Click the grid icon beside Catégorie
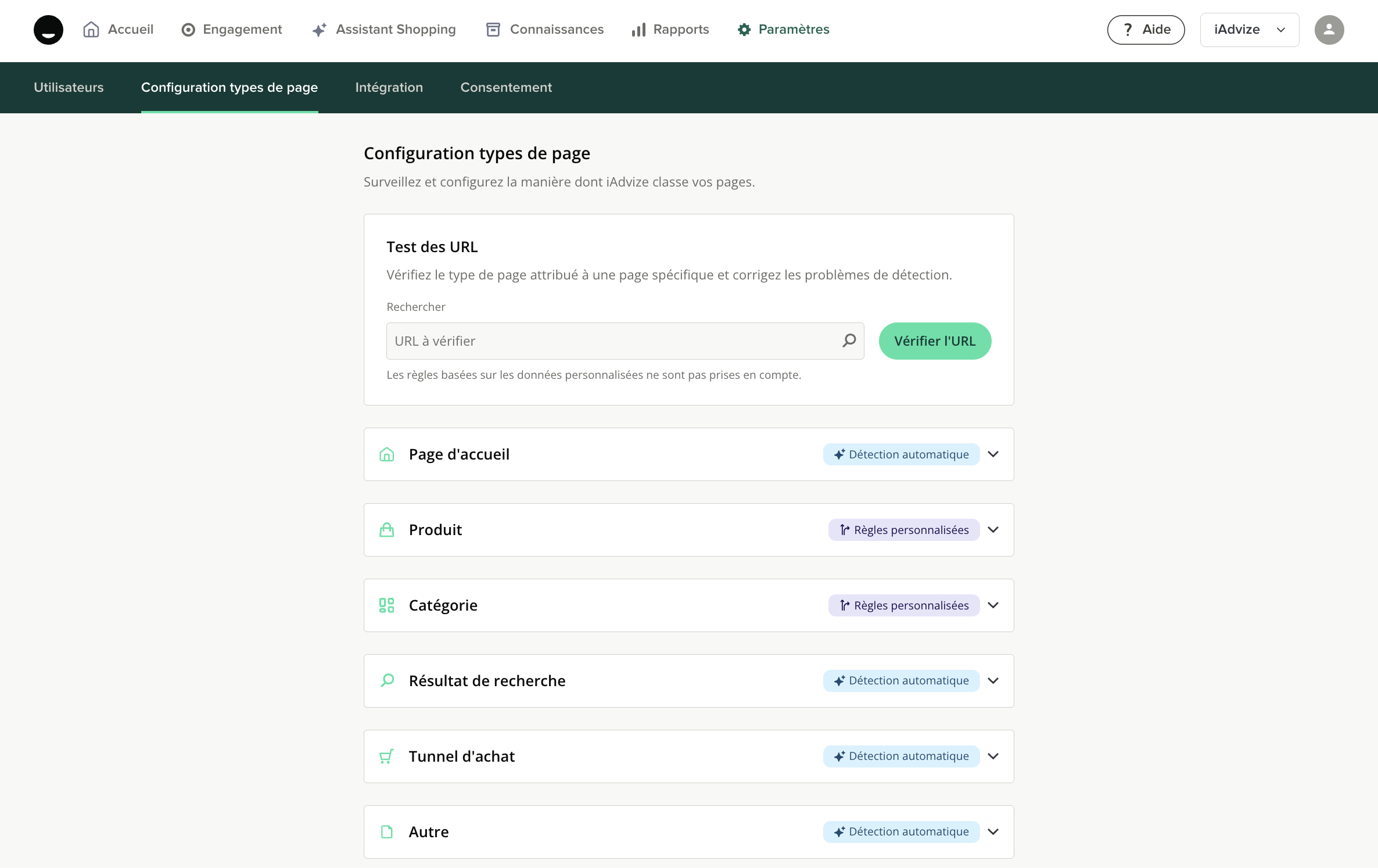This screenshot has height=868, width=1378. (386, 605)
